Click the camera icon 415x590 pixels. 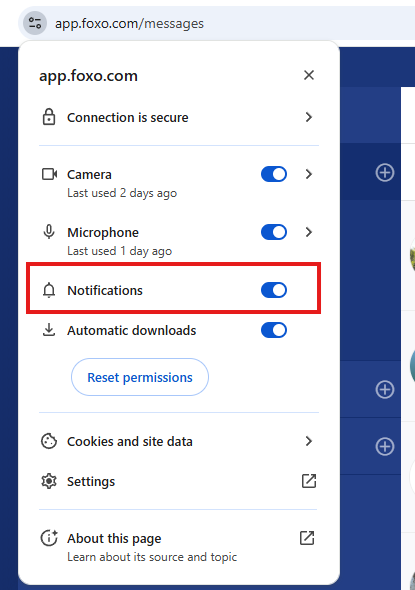[49, 174]
